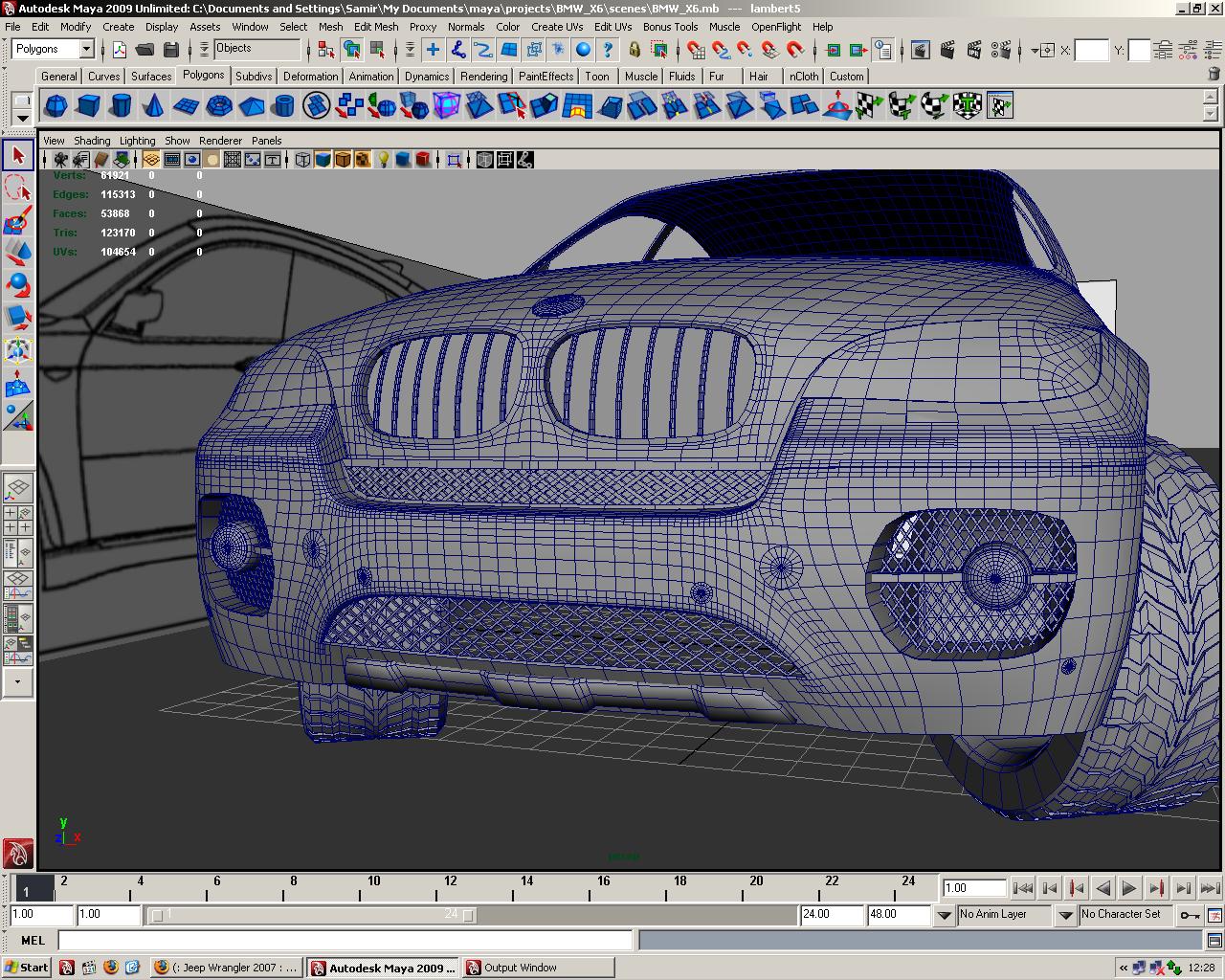Open the input field mode dropdown arrow
Viewport: 1225px width, 980px height.
pos(1035,50)
